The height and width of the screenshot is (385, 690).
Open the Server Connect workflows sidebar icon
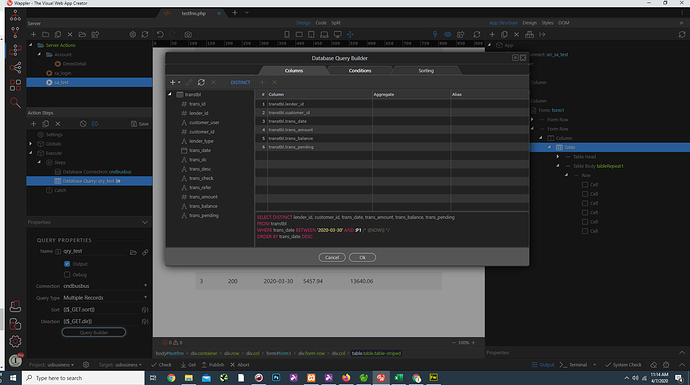15,50
